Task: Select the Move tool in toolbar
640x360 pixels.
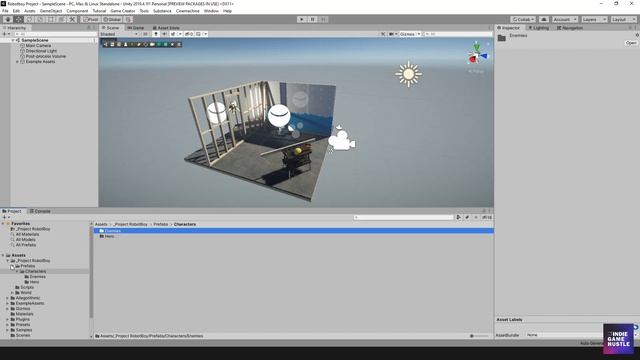Action: pyautogui.click(x=19, y=19)
